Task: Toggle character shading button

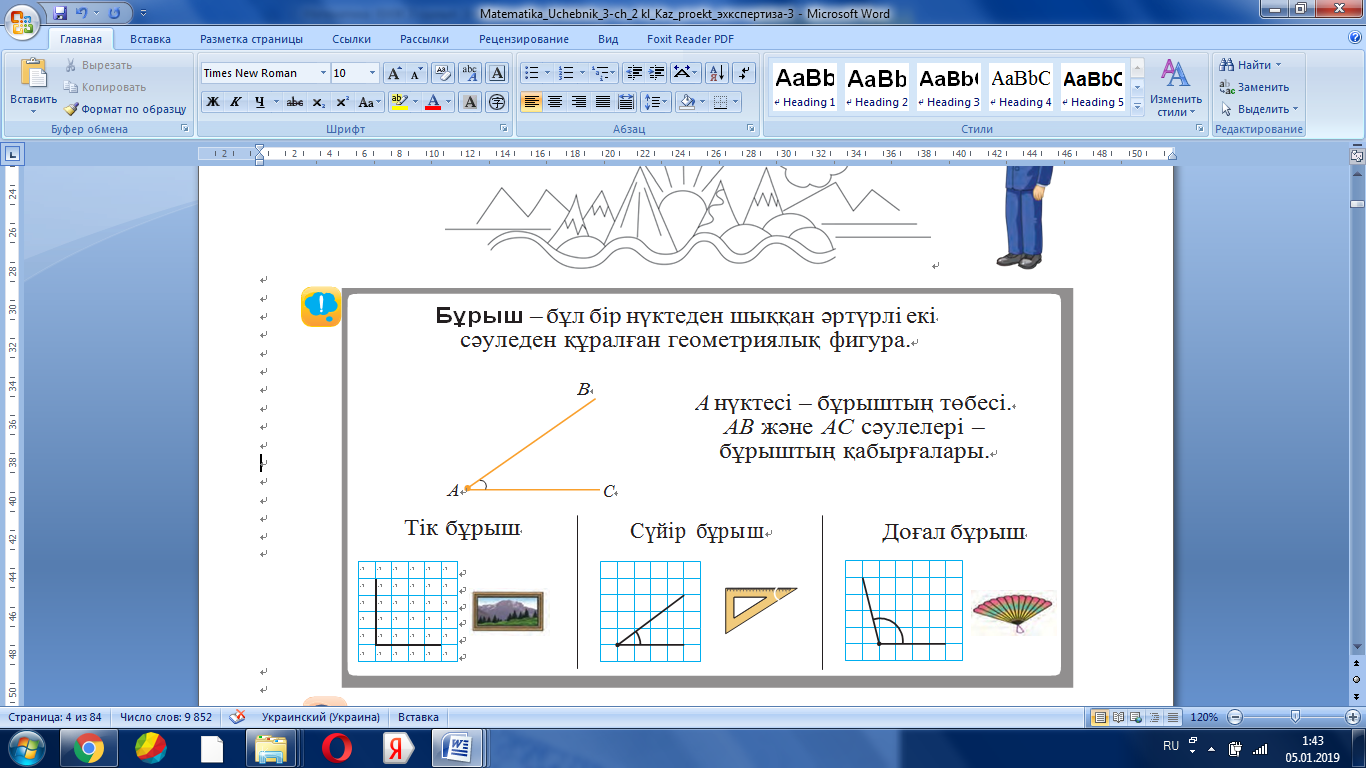Action: click(470, 102)
